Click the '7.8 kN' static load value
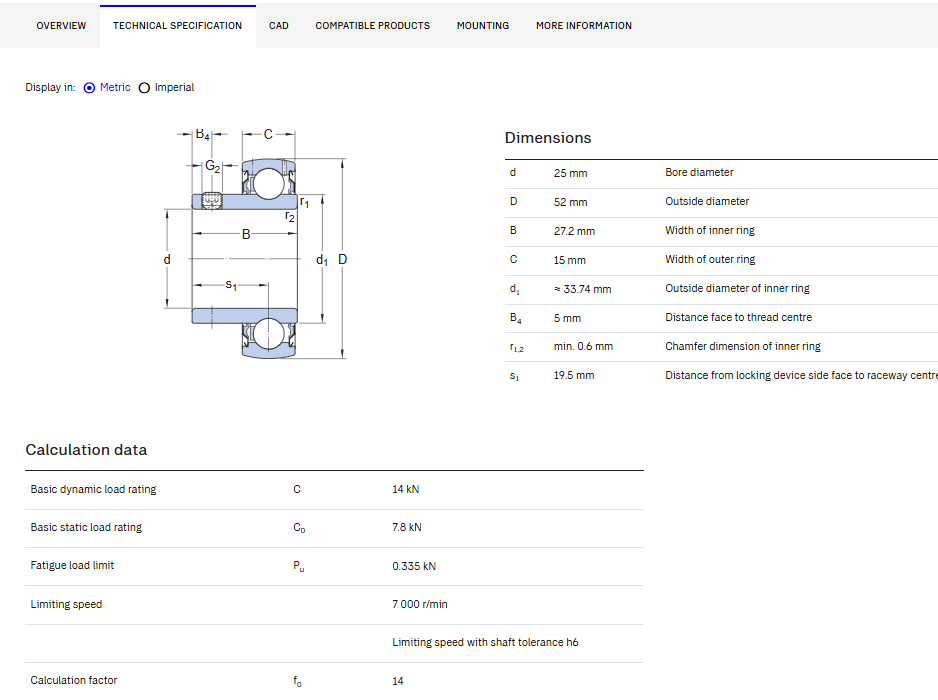938x700 pixels. coord(407,527)
